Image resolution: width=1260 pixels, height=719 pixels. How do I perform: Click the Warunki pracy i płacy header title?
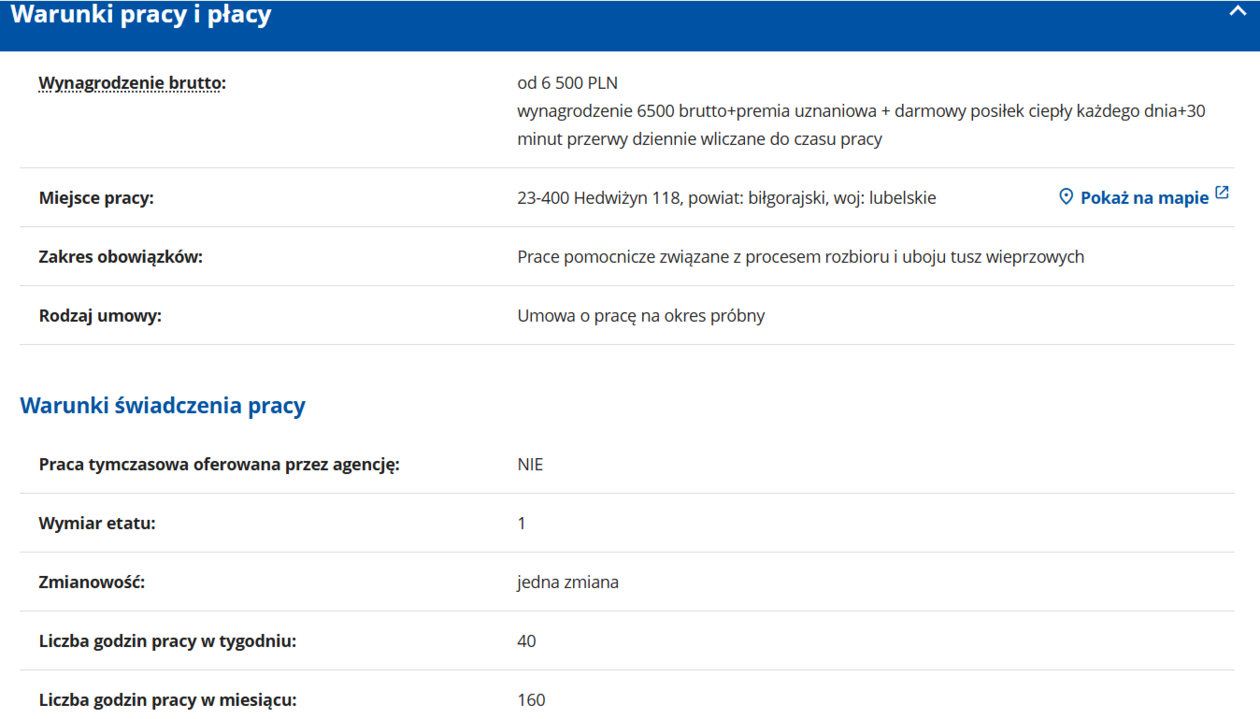tap(141, 15)
